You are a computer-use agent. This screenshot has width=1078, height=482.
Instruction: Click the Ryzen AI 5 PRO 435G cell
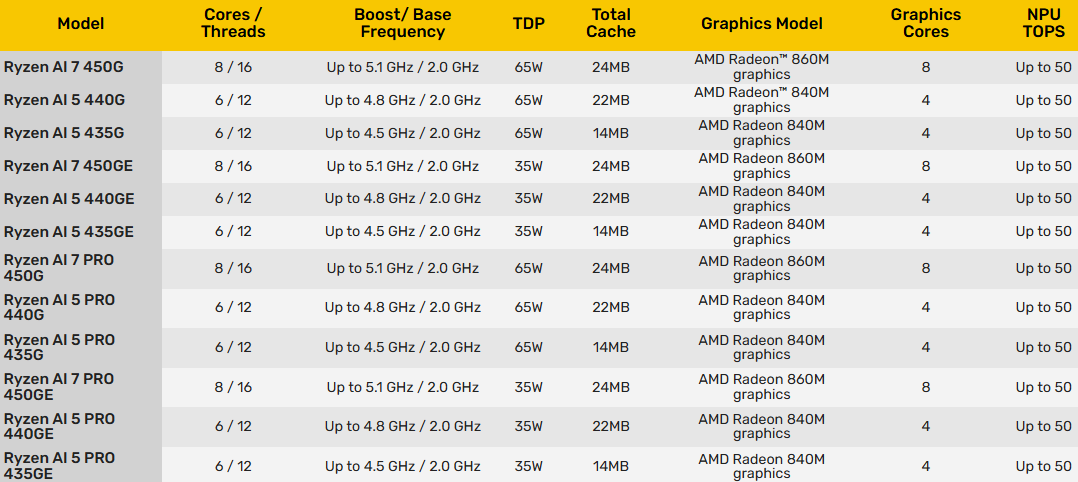59,347
